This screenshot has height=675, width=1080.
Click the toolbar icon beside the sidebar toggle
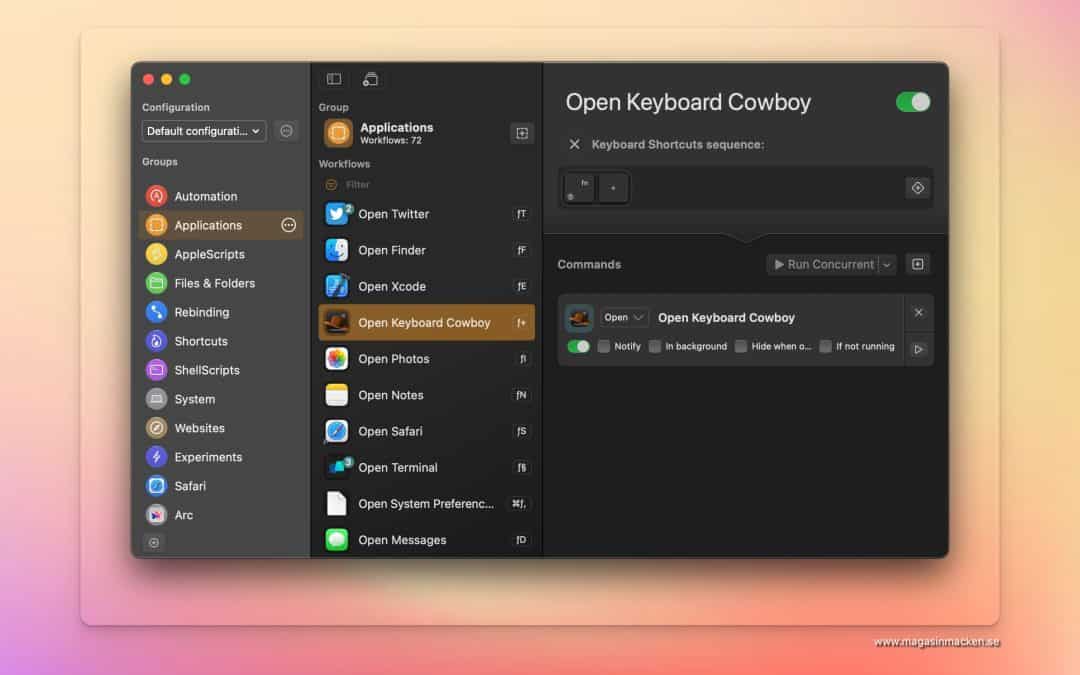pos(371,79)
